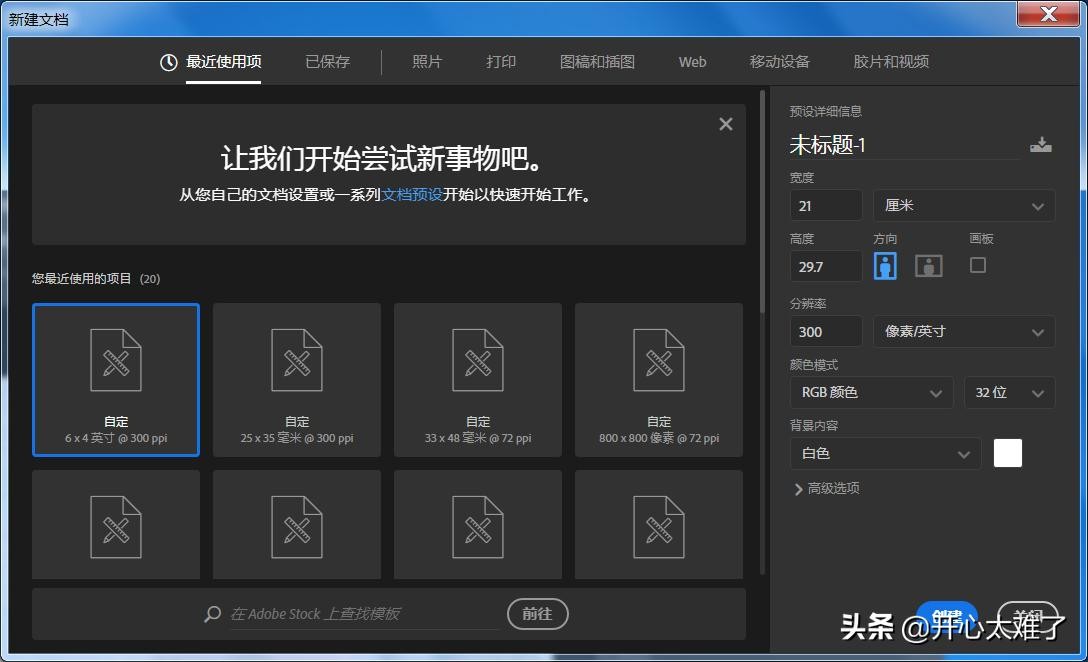Open the 像素/英寸 resolution unit dropdown
Screen dimensions: 1088x662
tap(964, 332)
